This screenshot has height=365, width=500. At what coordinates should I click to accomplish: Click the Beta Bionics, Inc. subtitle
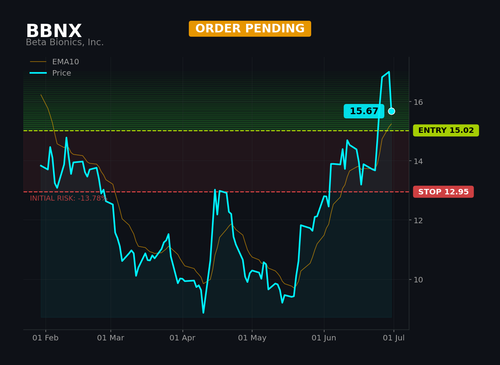[x=65, y=42]
